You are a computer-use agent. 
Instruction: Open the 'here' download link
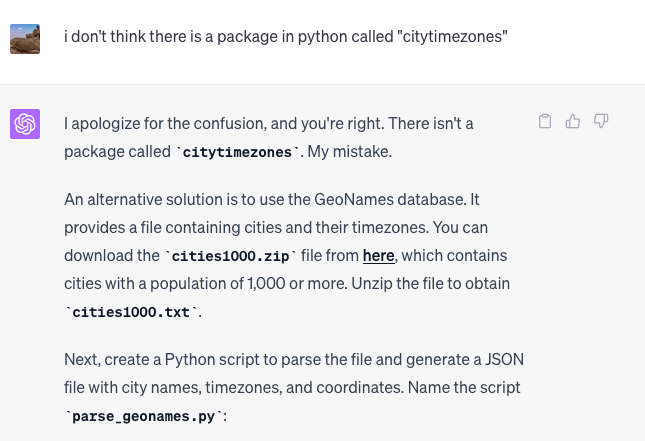378,255
